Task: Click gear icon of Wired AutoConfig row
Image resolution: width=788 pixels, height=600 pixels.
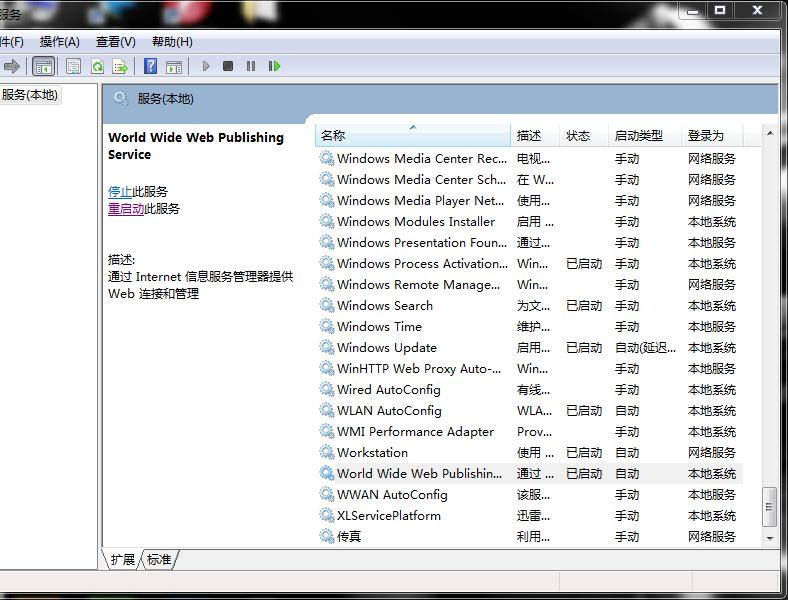Action: 327,389
